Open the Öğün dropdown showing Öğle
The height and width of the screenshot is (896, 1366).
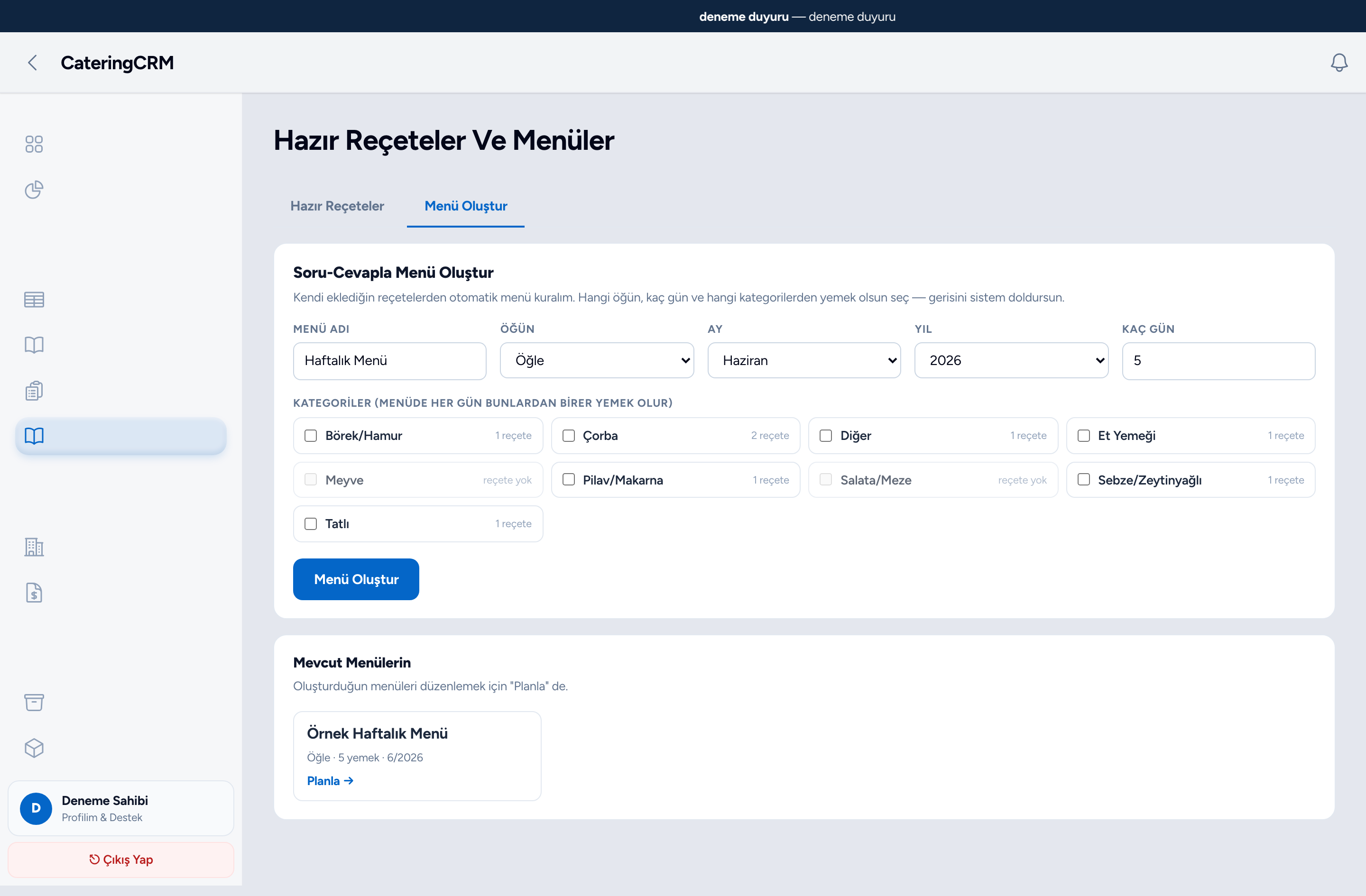pos(597,360)
